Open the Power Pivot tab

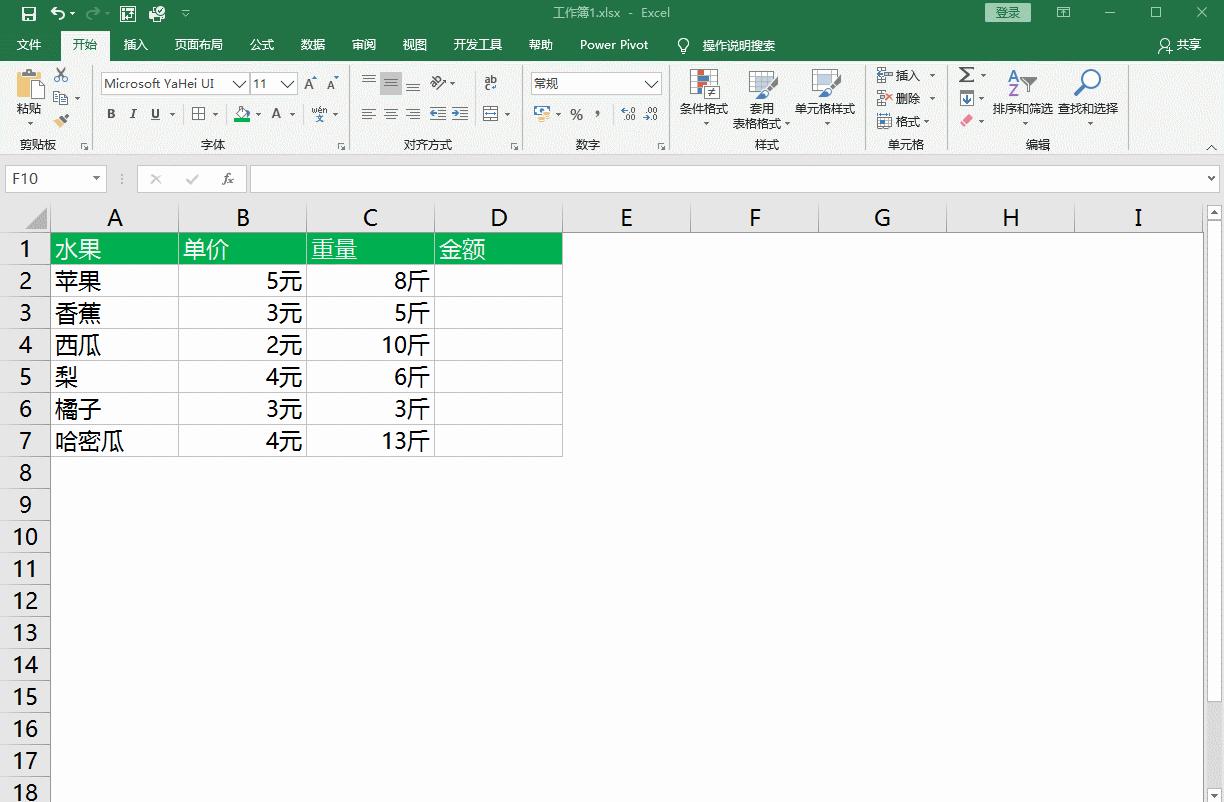click(x=612, y=44)
